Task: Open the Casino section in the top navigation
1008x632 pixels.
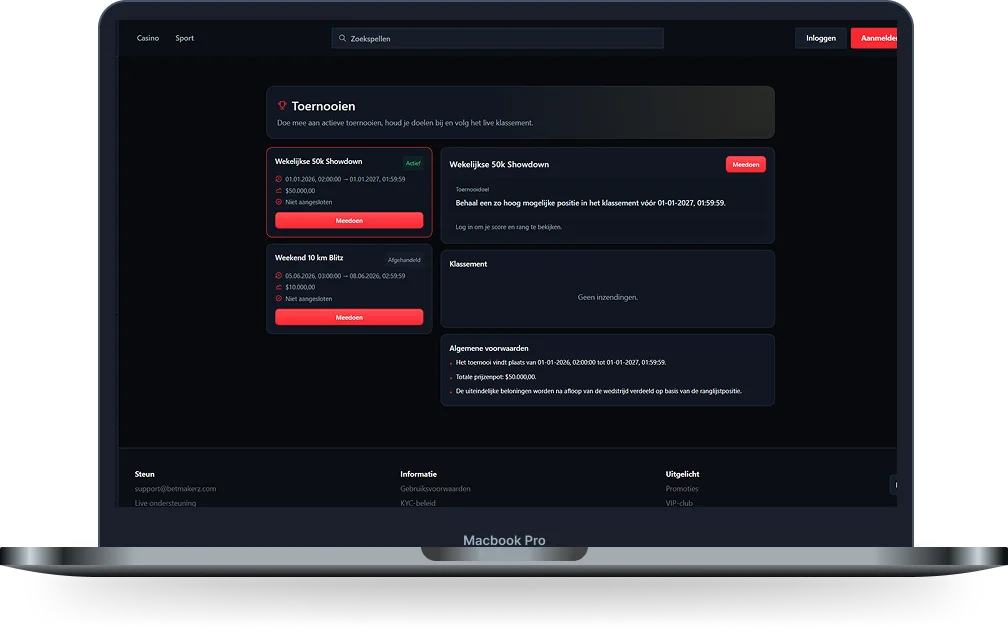Action: 148,38
